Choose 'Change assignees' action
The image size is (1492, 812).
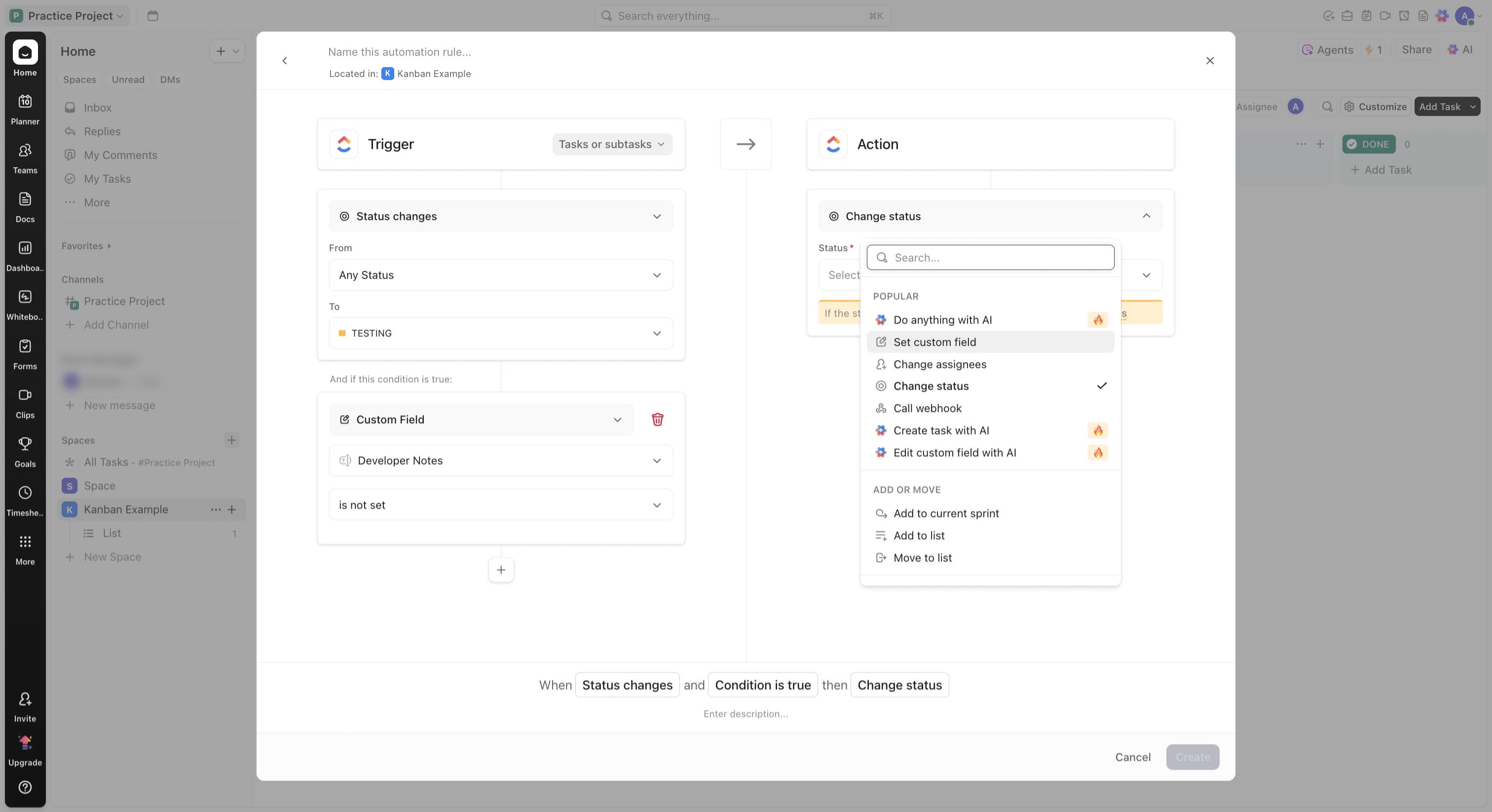coord(990,364)
